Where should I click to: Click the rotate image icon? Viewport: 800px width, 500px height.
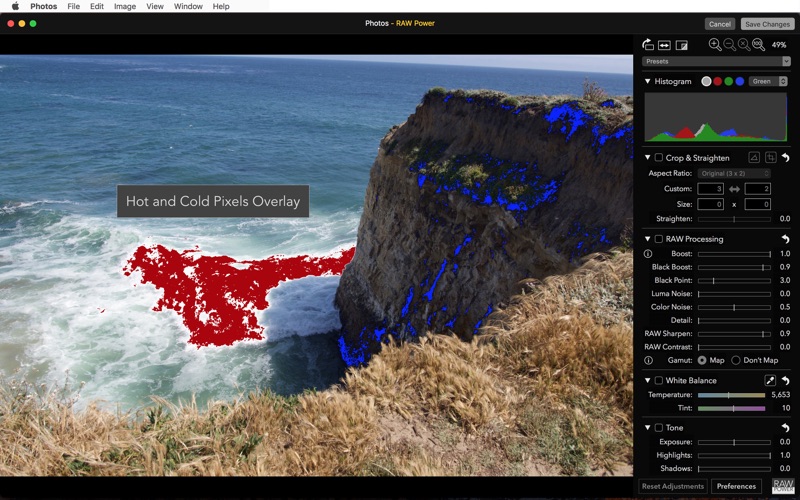pyautogui.click(x=647, y=45)
